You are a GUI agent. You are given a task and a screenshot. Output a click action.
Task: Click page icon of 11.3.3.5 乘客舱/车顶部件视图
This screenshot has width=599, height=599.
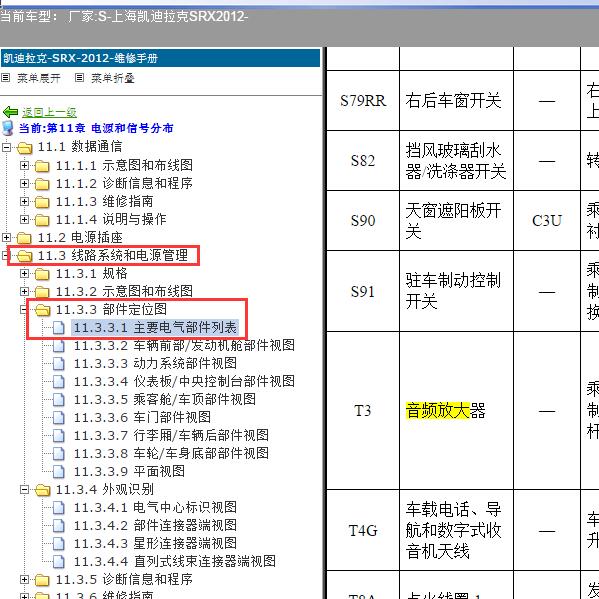(x=59, y=400)
